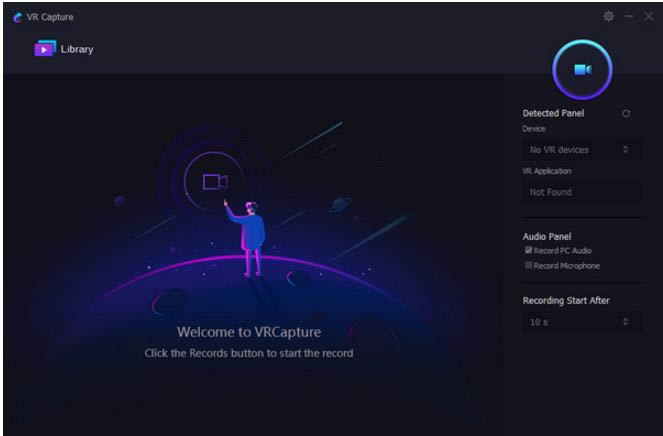Click the Detected Panel heading
Viewport: 663px width, 436px height.
(x=553, y=113)
